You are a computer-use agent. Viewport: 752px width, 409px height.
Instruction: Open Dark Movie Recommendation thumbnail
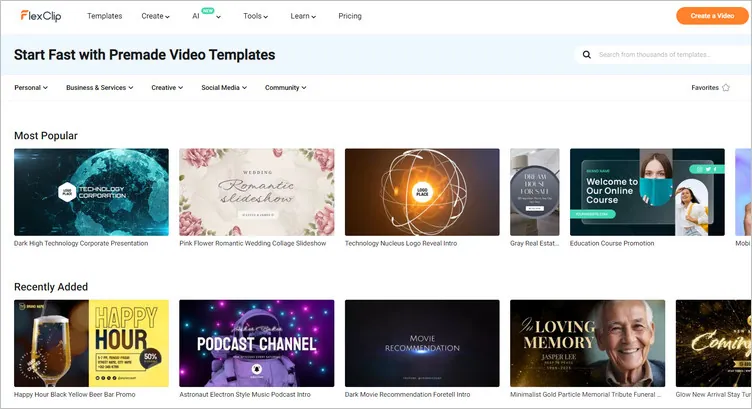pos(422,343)
